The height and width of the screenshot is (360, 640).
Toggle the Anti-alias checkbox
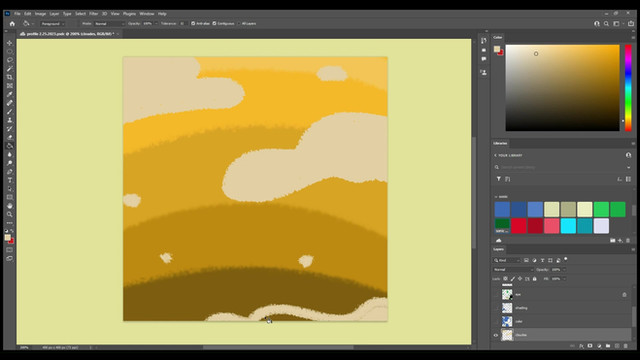tap(193, 24)
